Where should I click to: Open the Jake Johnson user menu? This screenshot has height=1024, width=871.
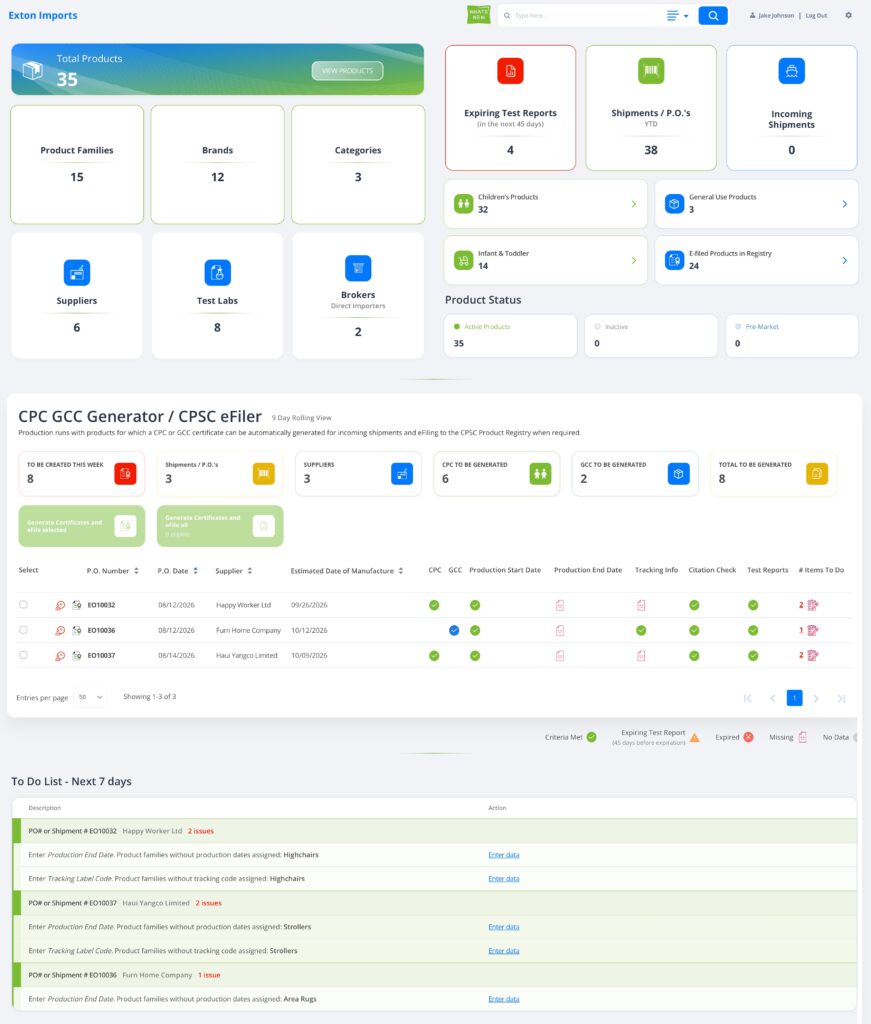coord(772,16)
